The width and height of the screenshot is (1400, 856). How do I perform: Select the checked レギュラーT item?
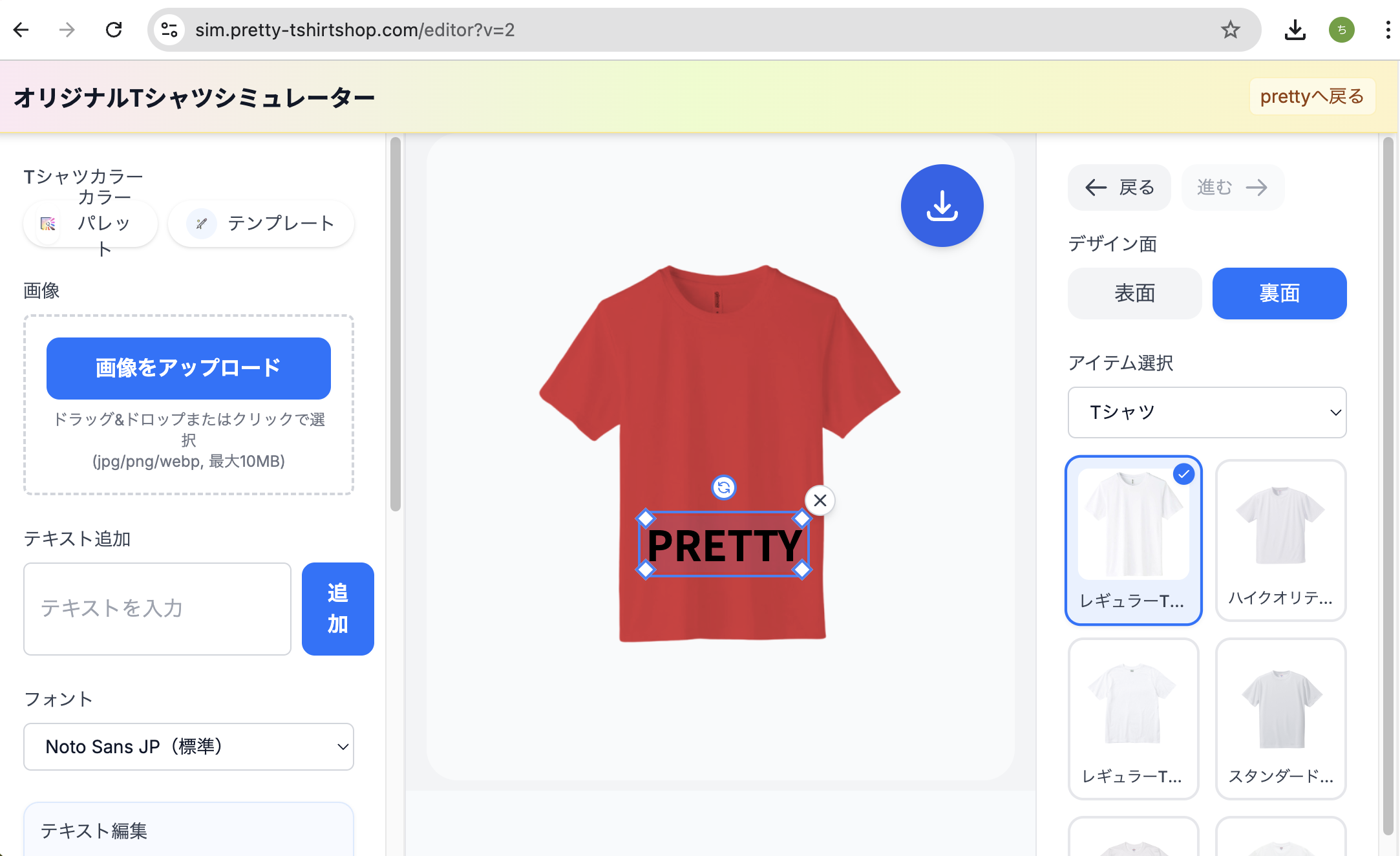[1133, 540]
